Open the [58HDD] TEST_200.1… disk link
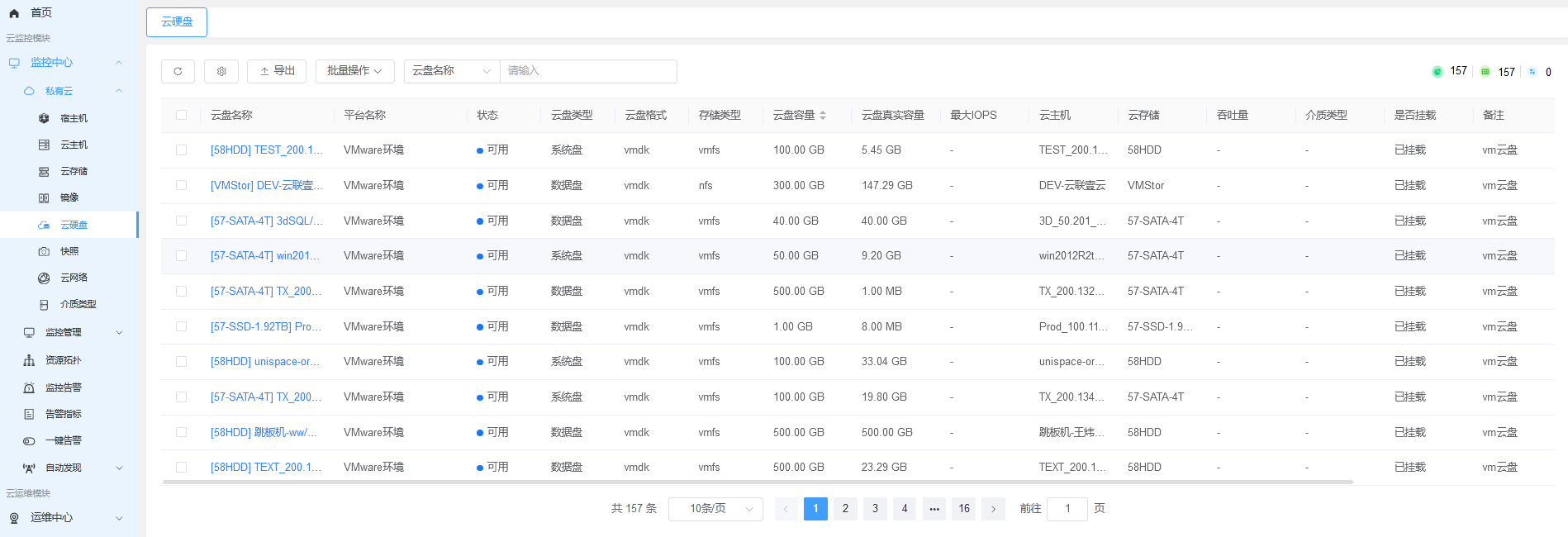The image size is (1568, 537). pyautogui.click(x=267, y=150)
